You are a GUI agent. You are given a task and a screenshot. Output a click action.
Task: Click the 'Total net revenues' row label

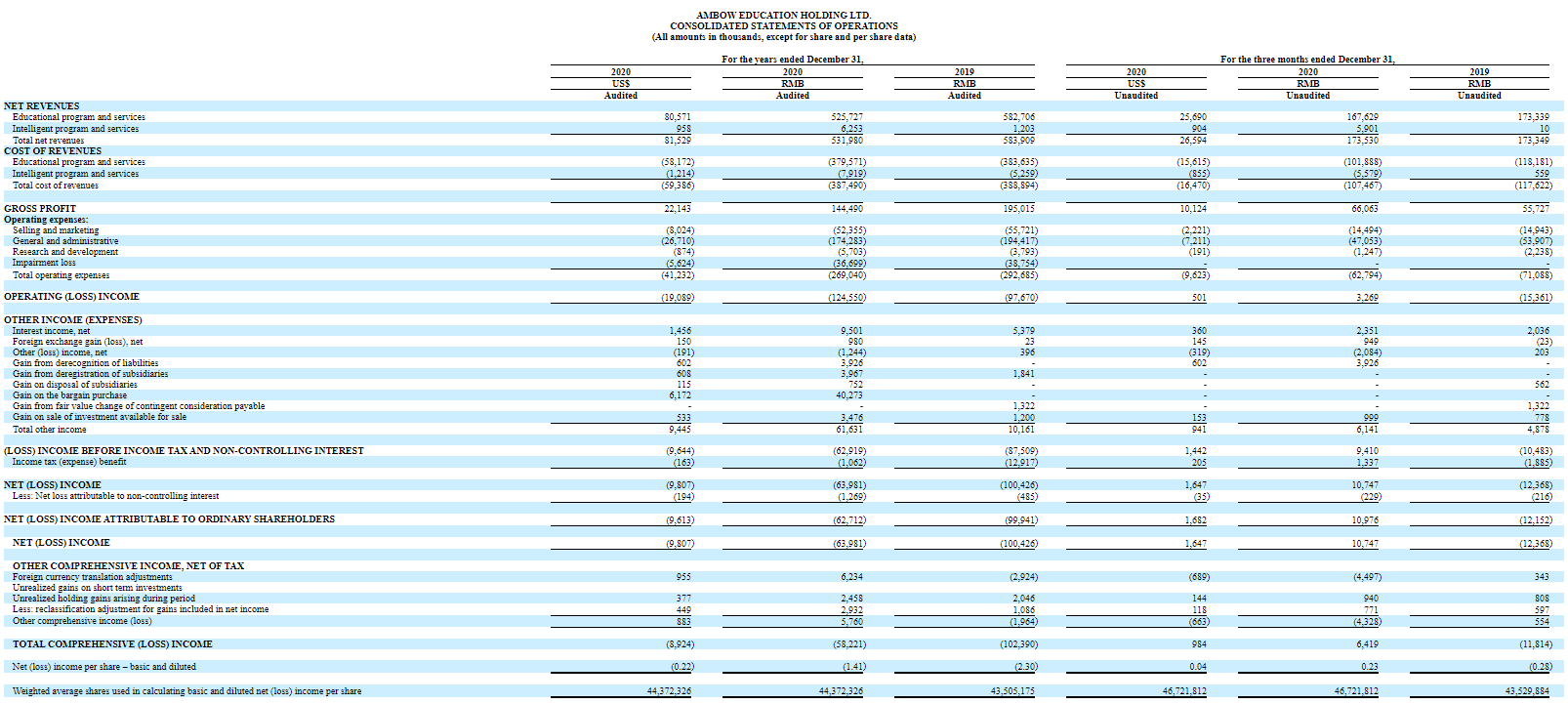pyautogui.click(x=49, y=140)
